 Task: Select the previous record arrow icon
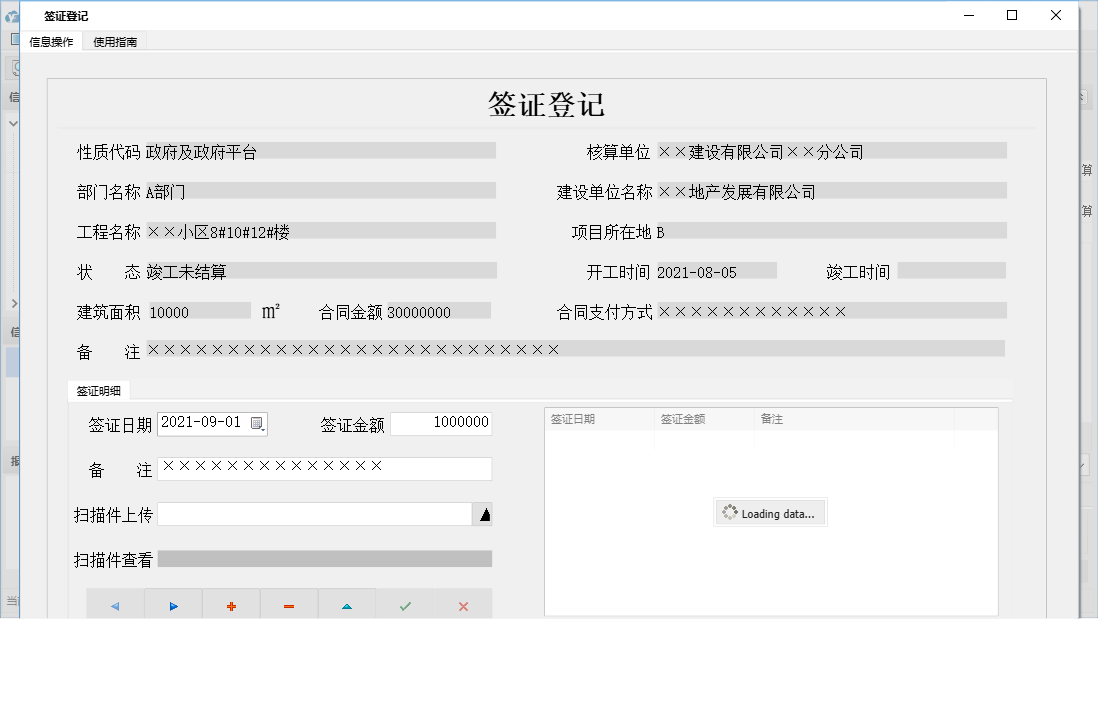click(115, 605)
